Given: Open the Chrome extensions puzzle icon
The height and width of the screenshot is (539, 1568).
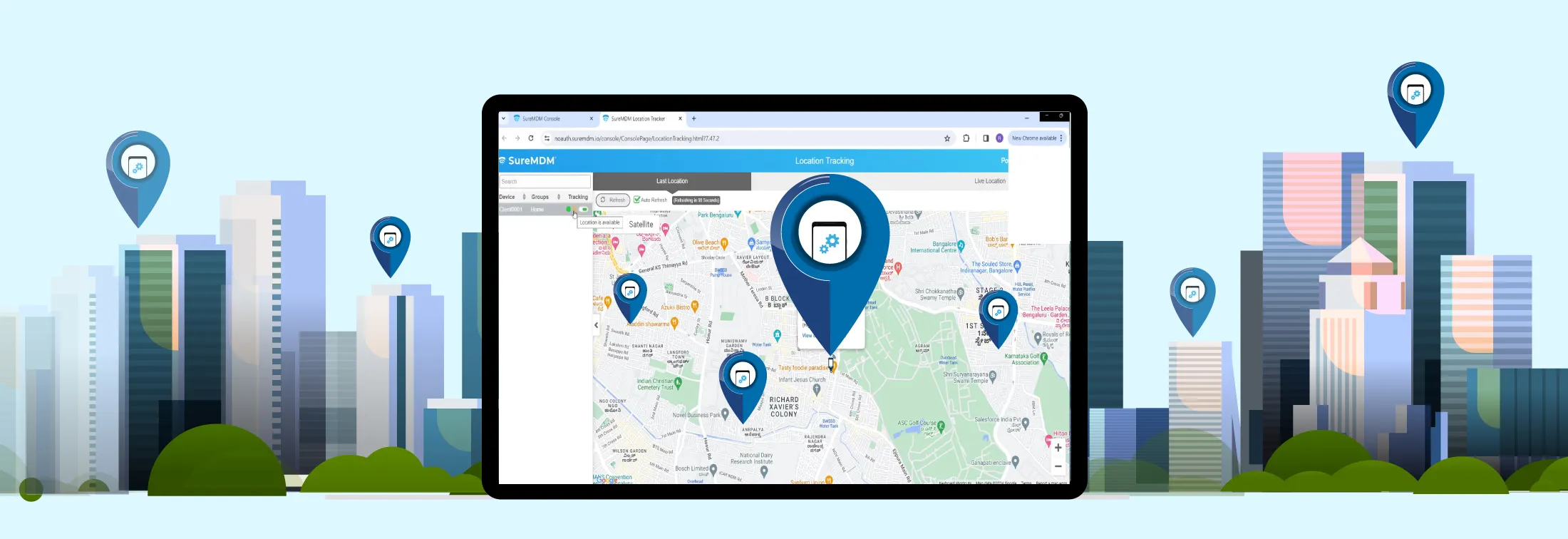Looking at the screenshot, I should coord(966,138).
